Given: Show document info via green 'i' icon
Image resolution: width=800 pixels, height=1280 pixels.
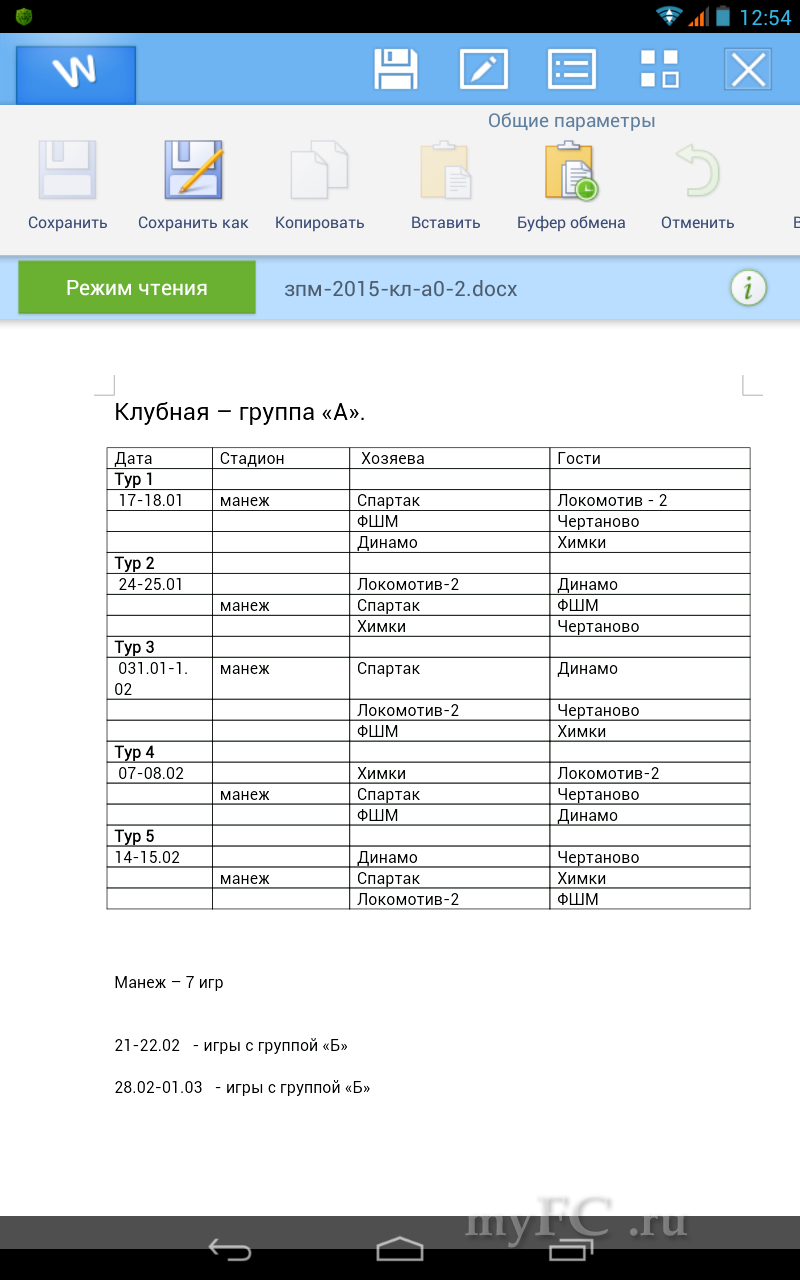Looking at the screenshot, I should pyautogui.click(x=747, y=289).
